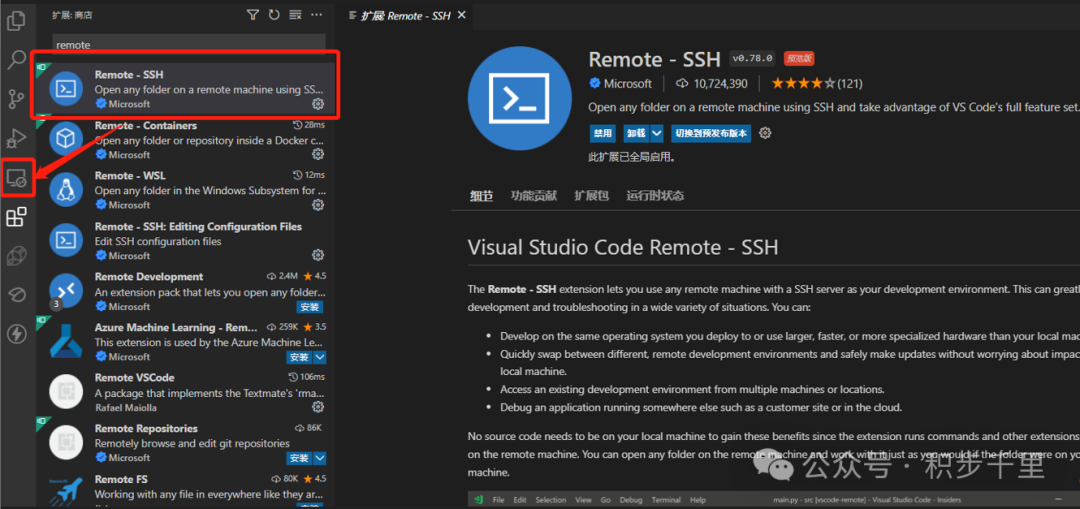This screenshot has width=1080, height=509.
Task: Click the Azure Machine Learning extension icon
Action: (66, 342)
